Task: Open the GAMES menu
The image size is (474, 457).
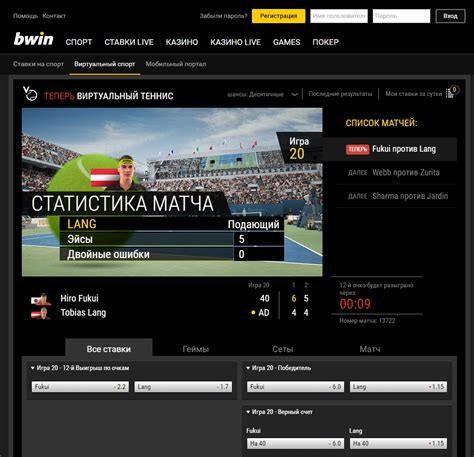Action: coord(287,42)
